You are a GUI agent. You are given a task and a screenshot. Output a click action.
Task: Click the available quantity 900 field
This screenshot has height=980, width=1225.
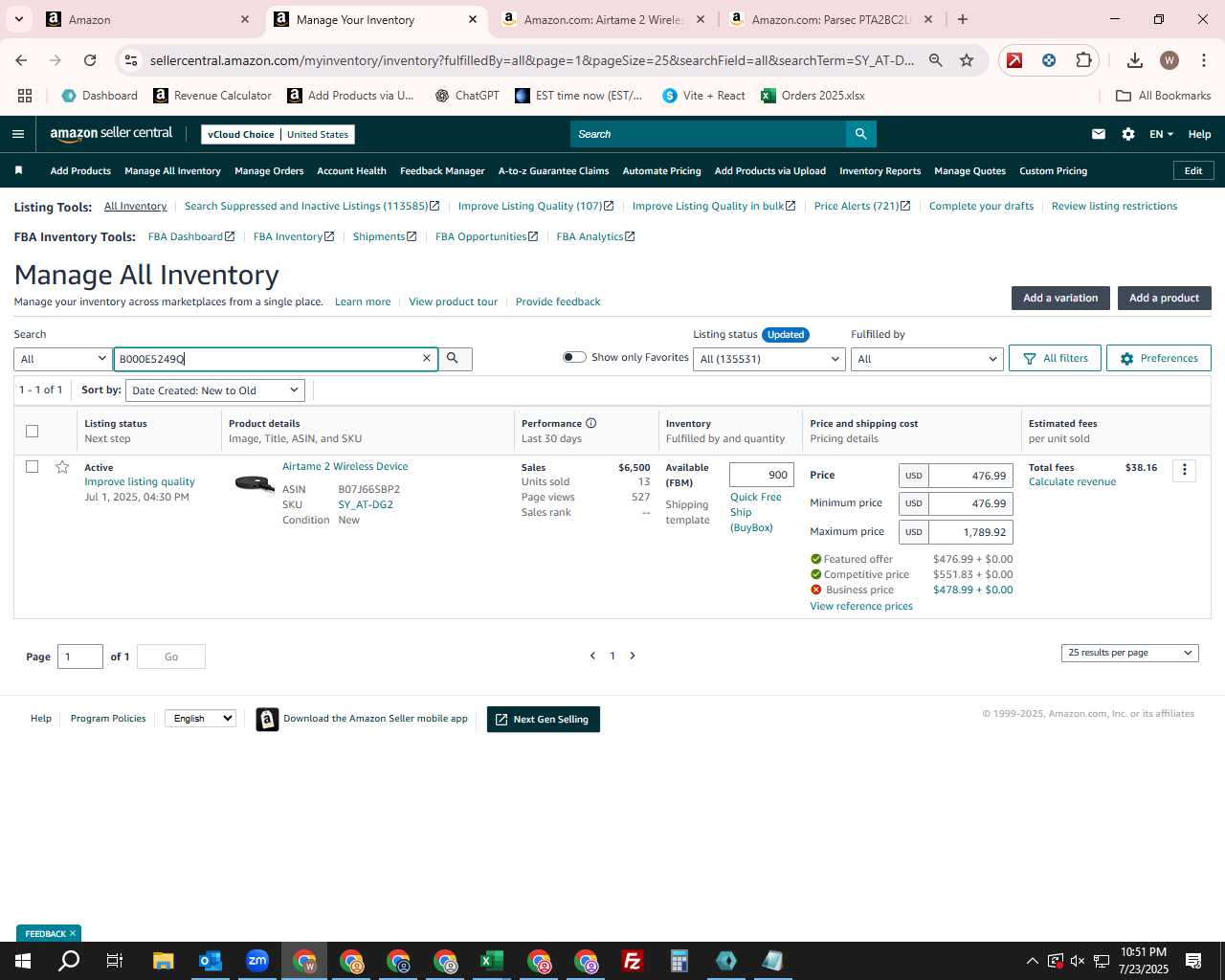point(761,475)
